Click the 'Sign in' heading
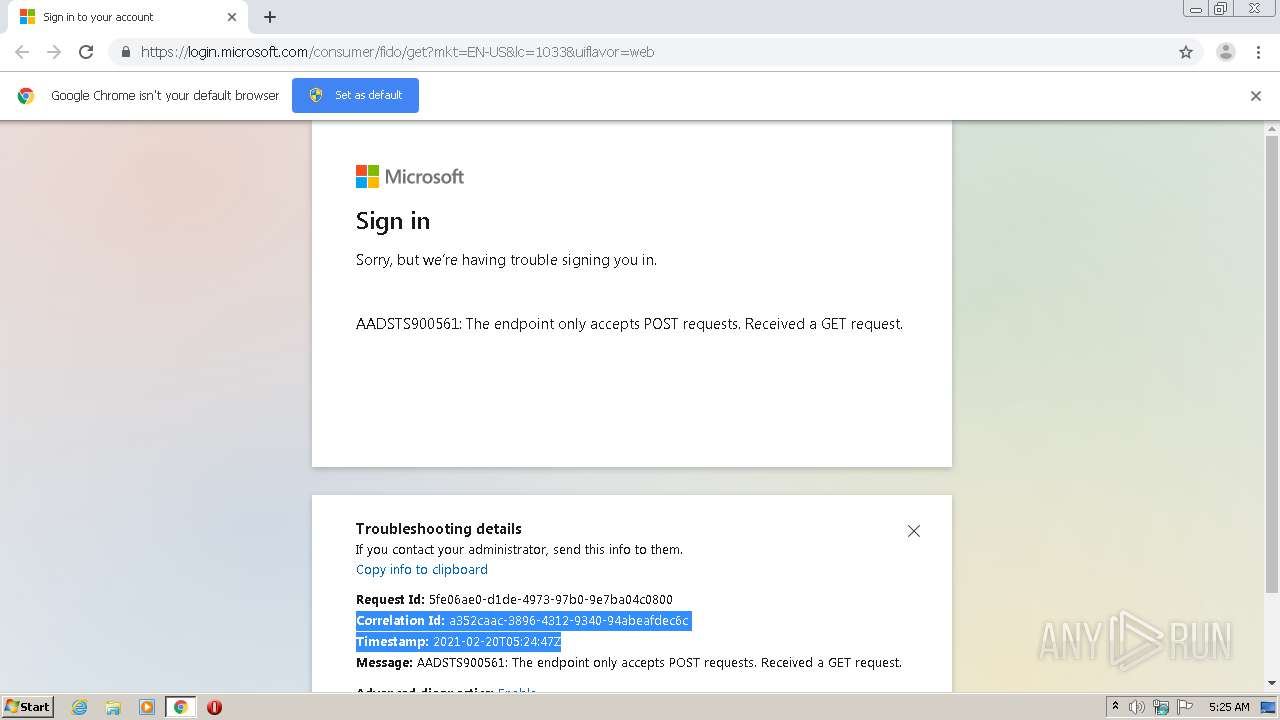Screen dimensions: 1280x720 pos(393,221)
